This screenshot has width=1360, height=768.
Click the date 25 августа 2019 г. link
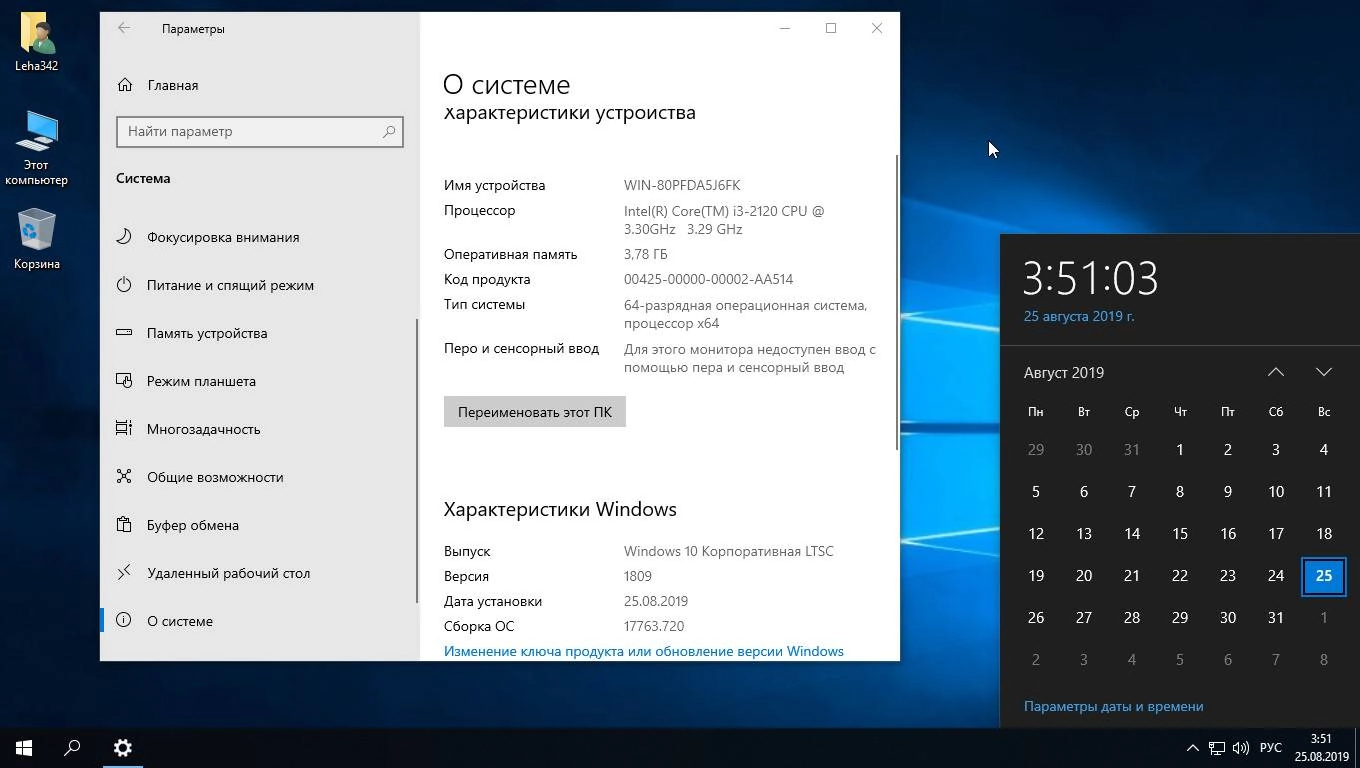(1079, 316)
